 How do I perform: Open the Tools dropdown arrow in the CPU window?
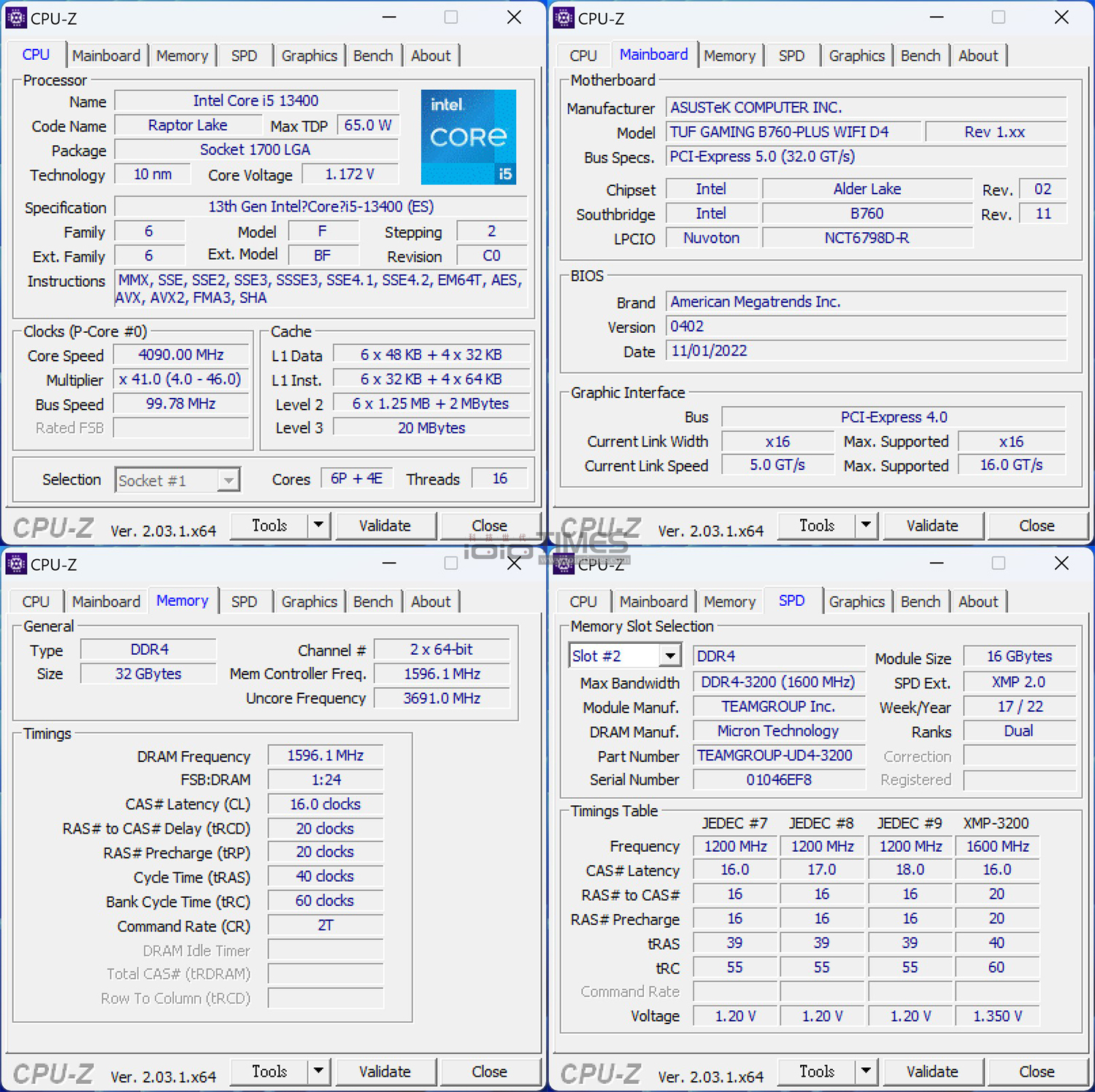tap(319, 525)
